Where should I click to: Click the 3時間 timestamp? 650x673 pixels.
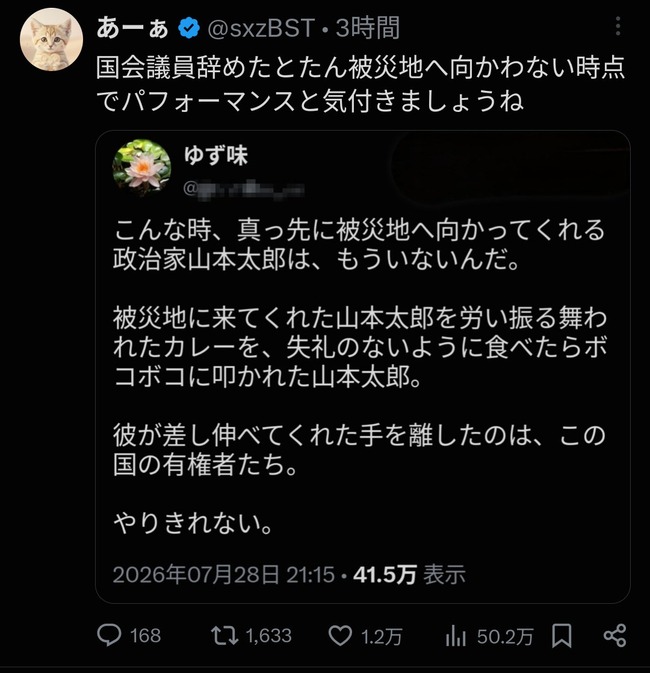368,28
